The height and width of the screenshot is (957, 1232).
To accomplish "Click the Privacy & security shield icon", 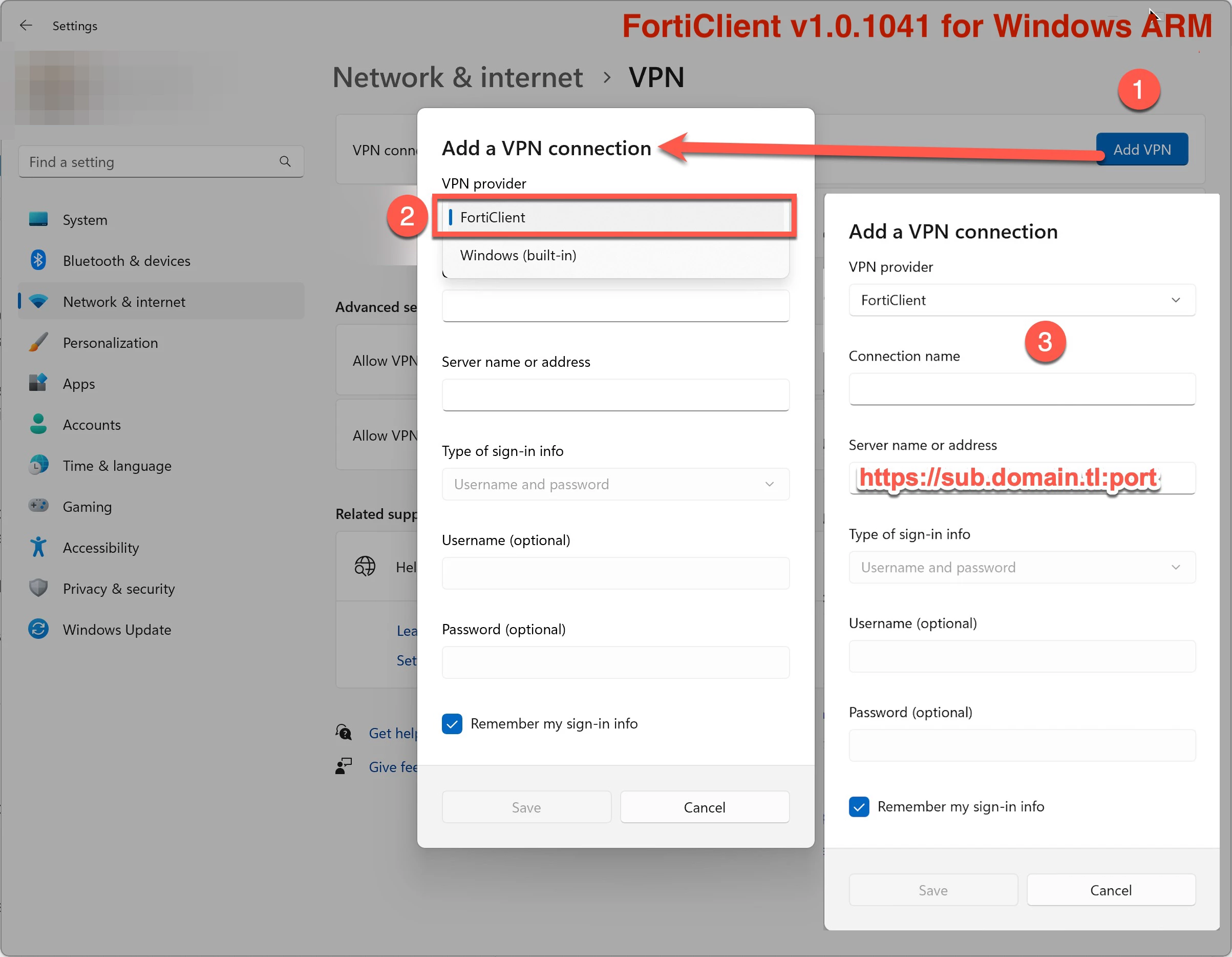I will pos(38,588).
